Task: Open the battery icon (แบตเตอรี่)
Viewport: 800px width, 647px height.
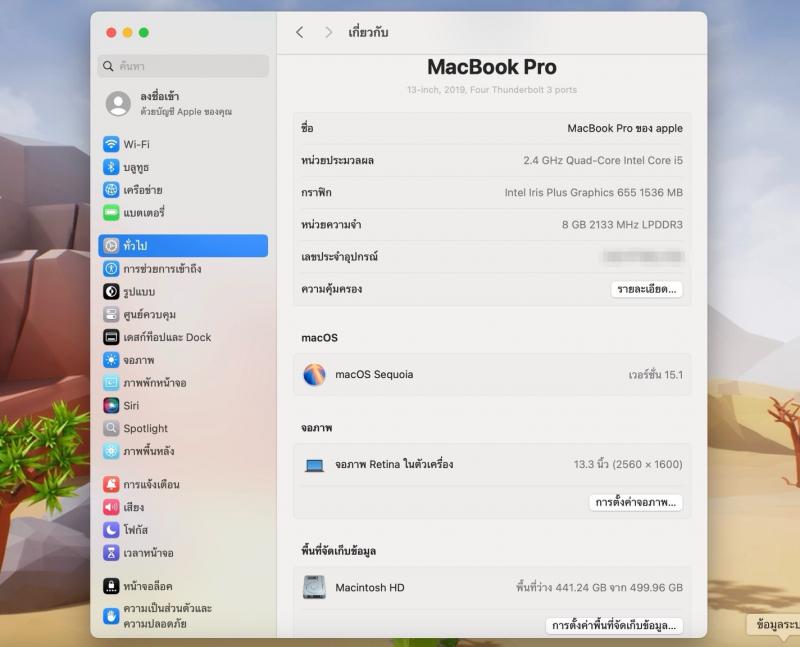Action: [x=111, y=212]
